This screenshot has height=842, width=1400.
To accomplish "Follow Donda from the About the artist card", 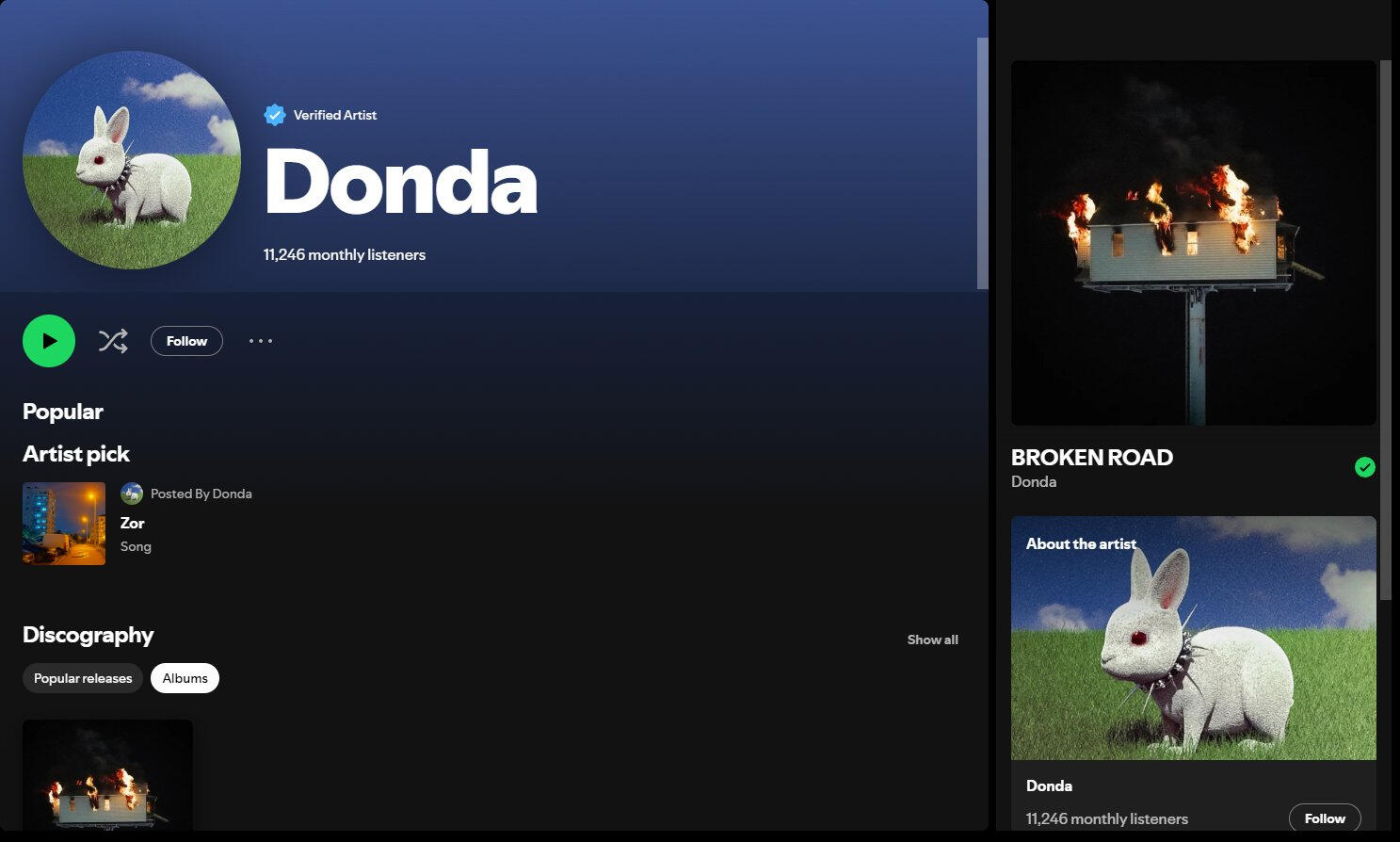I will click(1324, 818).
